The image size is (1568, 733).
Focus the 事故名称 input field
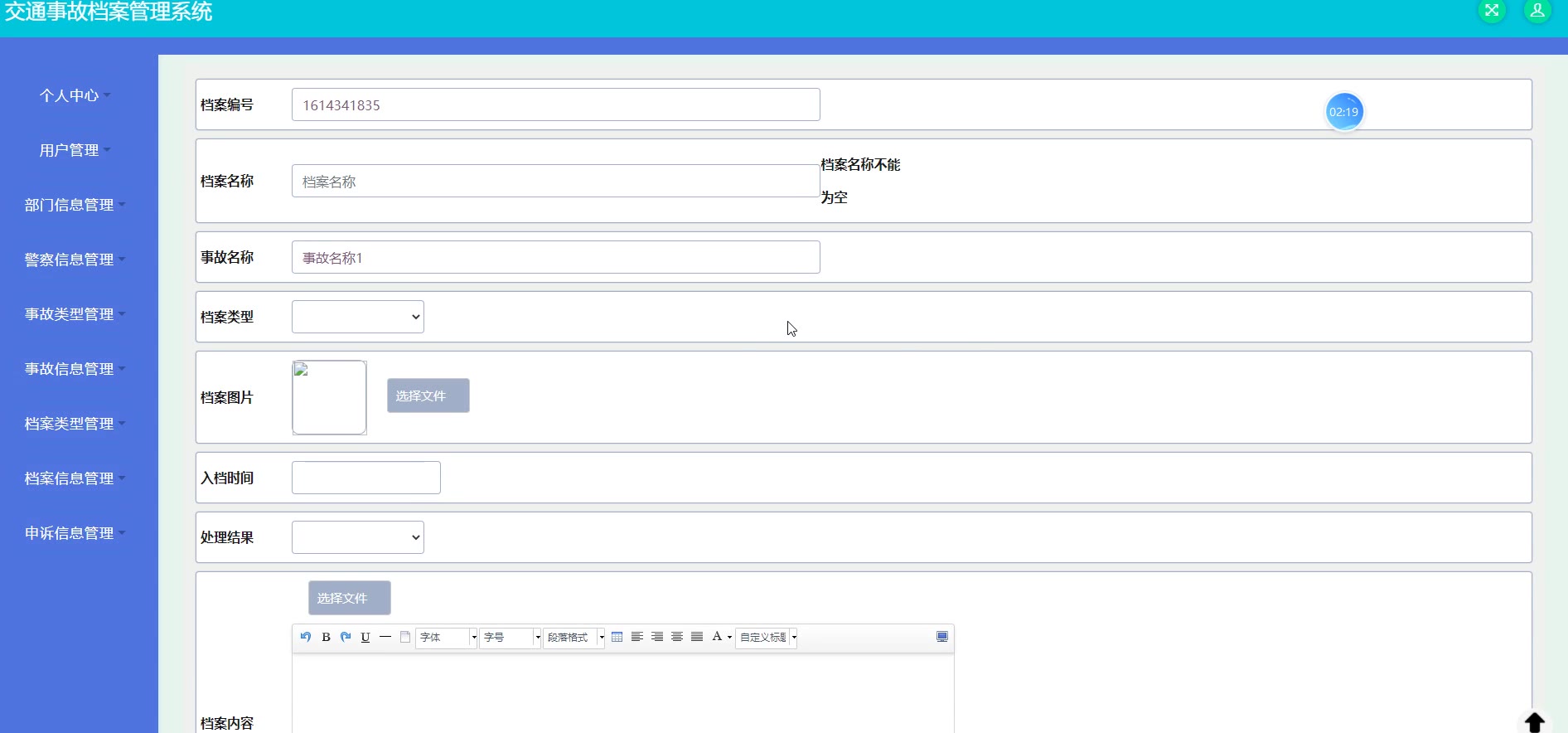pyautogui.click(x=556, y=257)
